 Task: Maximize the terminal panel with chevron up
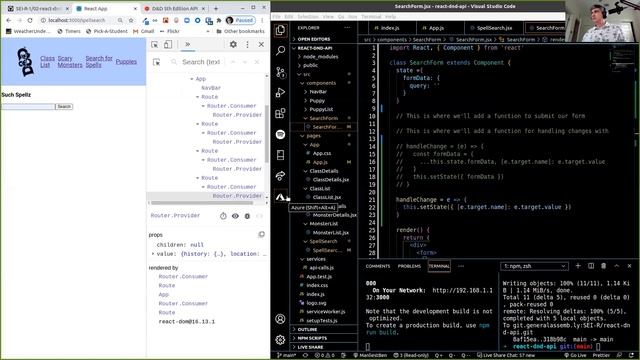616,266
